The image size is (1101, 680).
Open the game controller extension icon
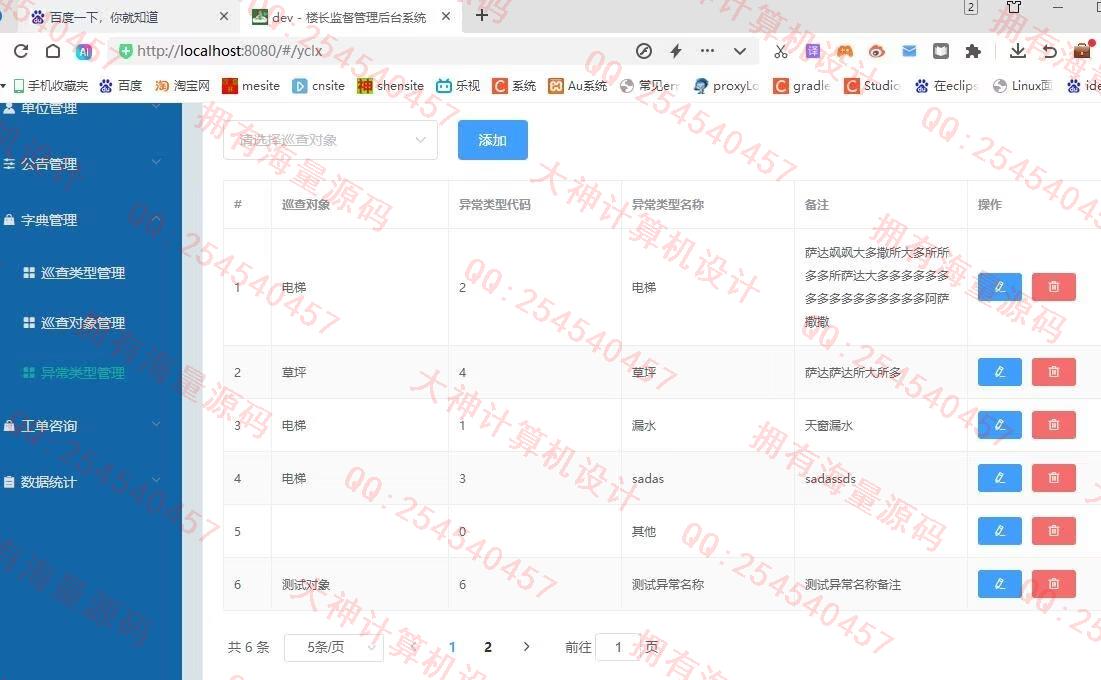845,51
